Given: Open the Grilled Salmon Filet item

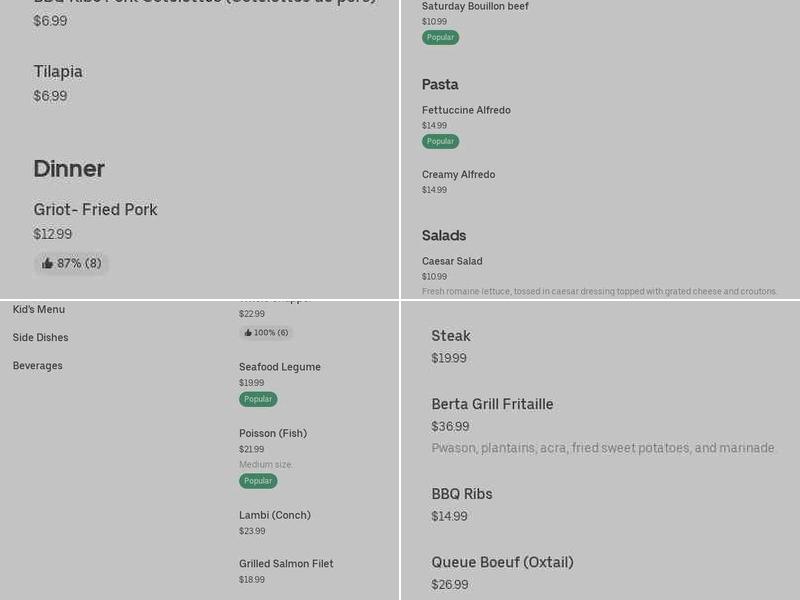Looking at the screenshot, I should [287, 563].
